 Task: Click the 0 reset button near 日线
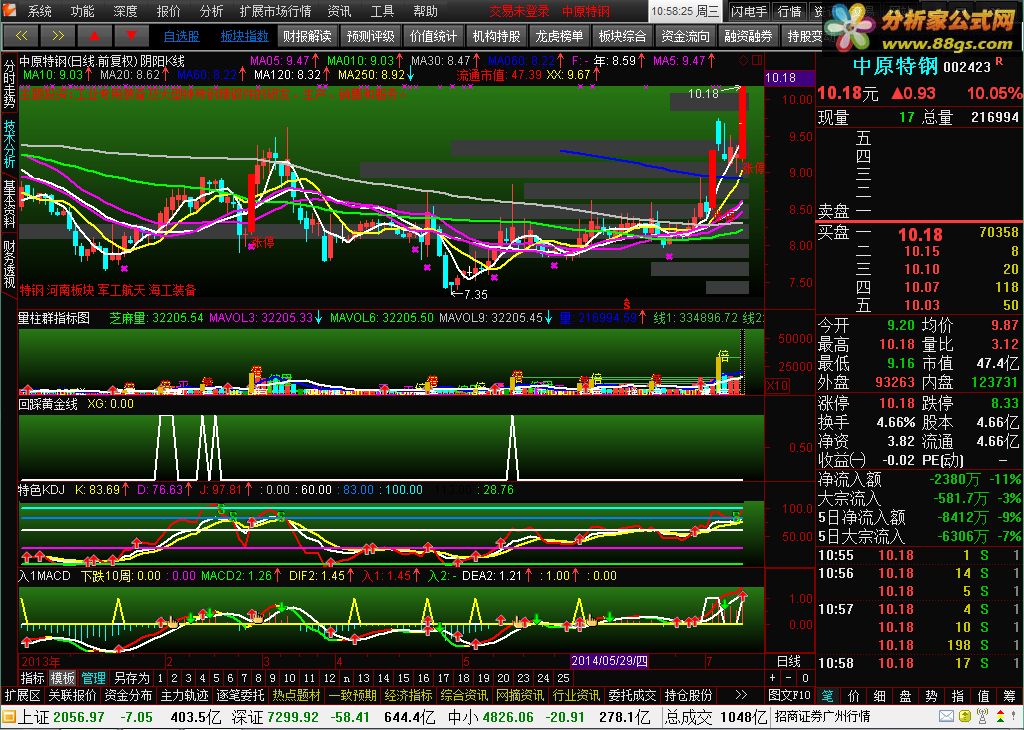[805, 678]
